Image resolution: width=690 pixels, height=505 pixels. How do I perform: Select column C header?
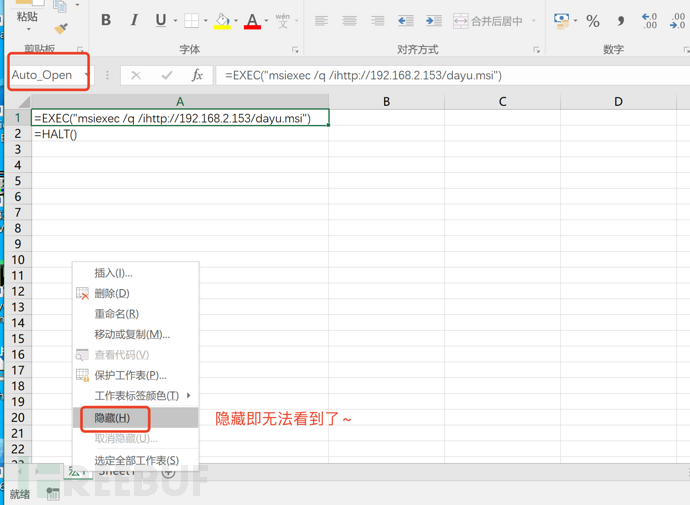[503, 102]
